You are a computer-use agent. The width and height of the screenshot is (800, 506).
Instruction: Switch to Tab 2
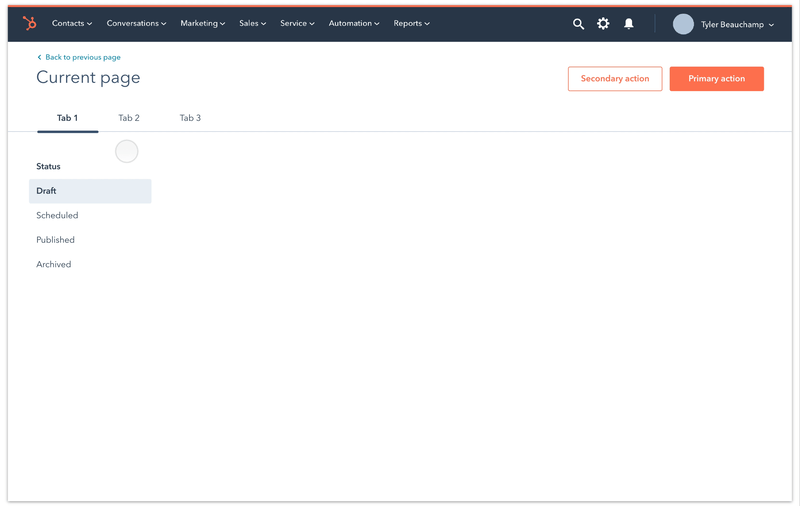(x=129, y=118)
